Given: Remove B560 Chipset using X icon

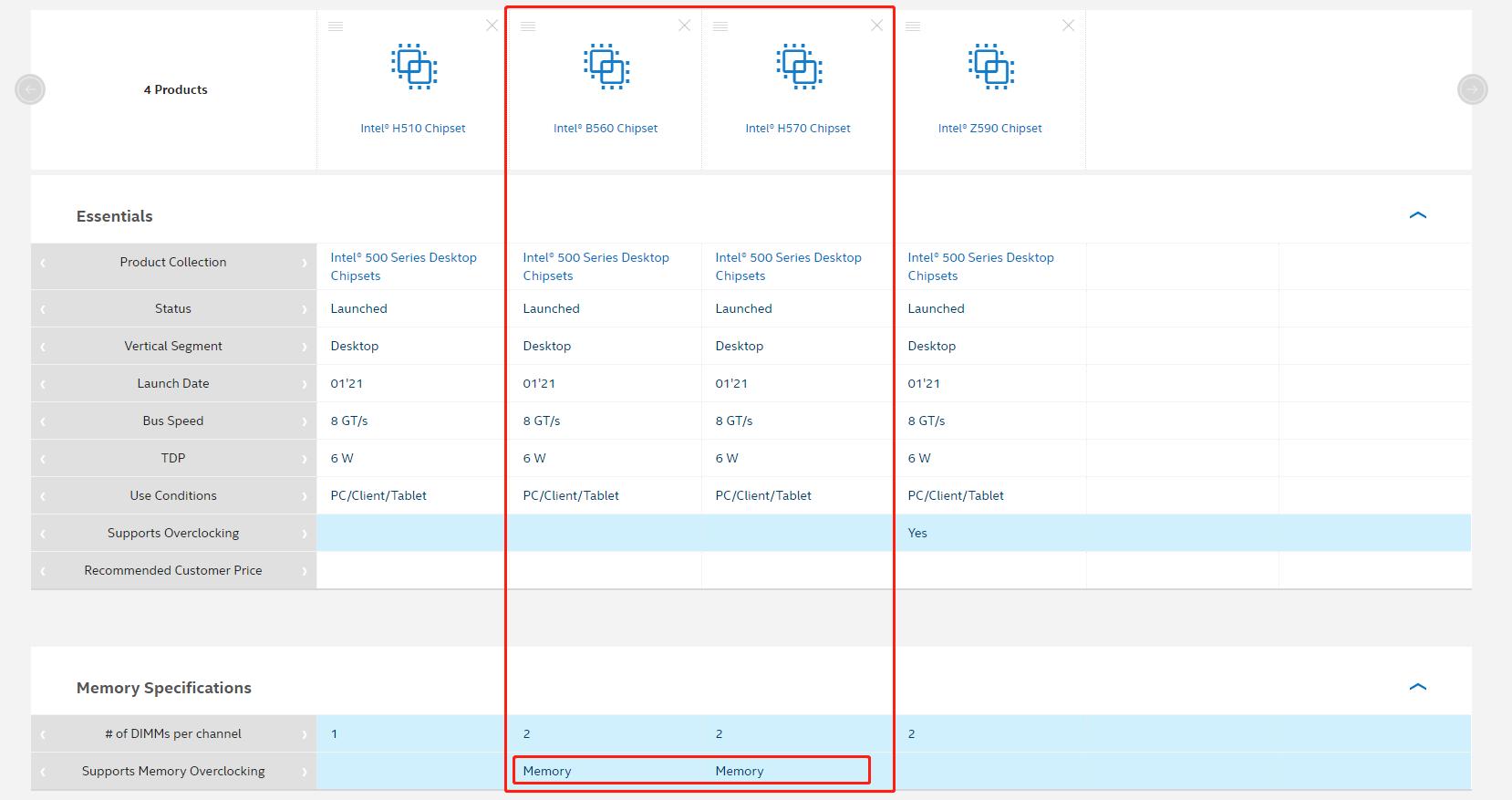Looking at the screenshot, I should click(684, 26).
